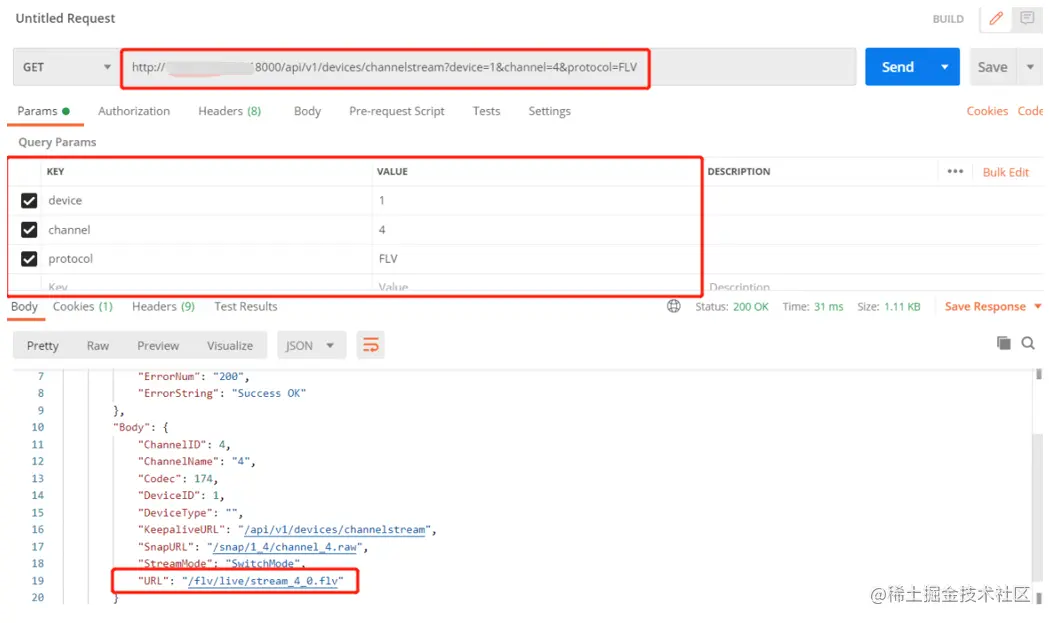Click the Size 1.11 KB text
The height and width of the screenshot is (623, 1049).
(888, 306)
